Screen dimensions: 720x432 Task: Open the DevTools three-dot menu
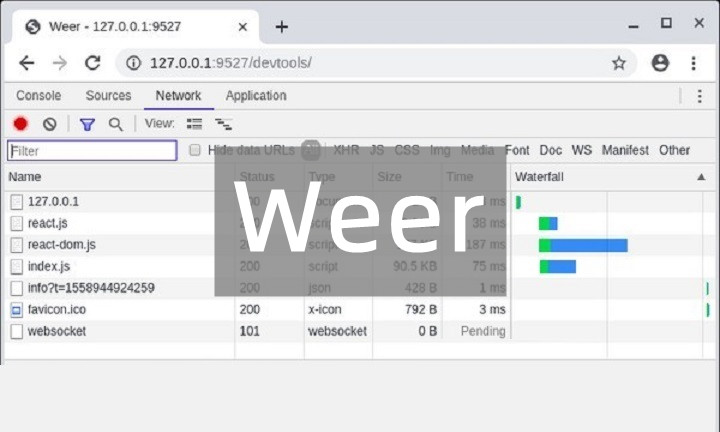[x=699, y=96]
